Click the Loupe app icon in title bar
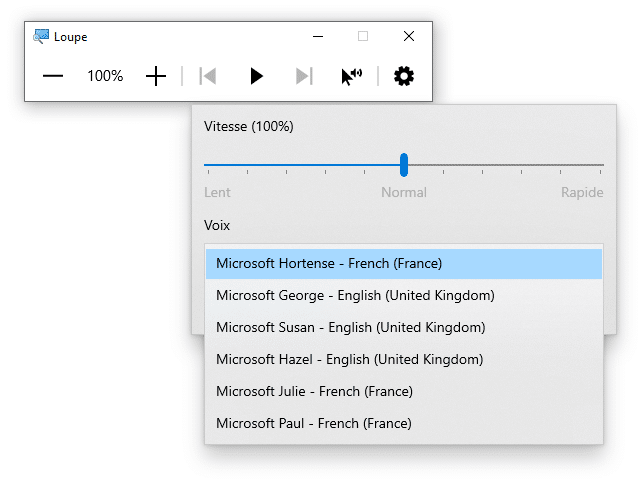 (x=41, y=36)
